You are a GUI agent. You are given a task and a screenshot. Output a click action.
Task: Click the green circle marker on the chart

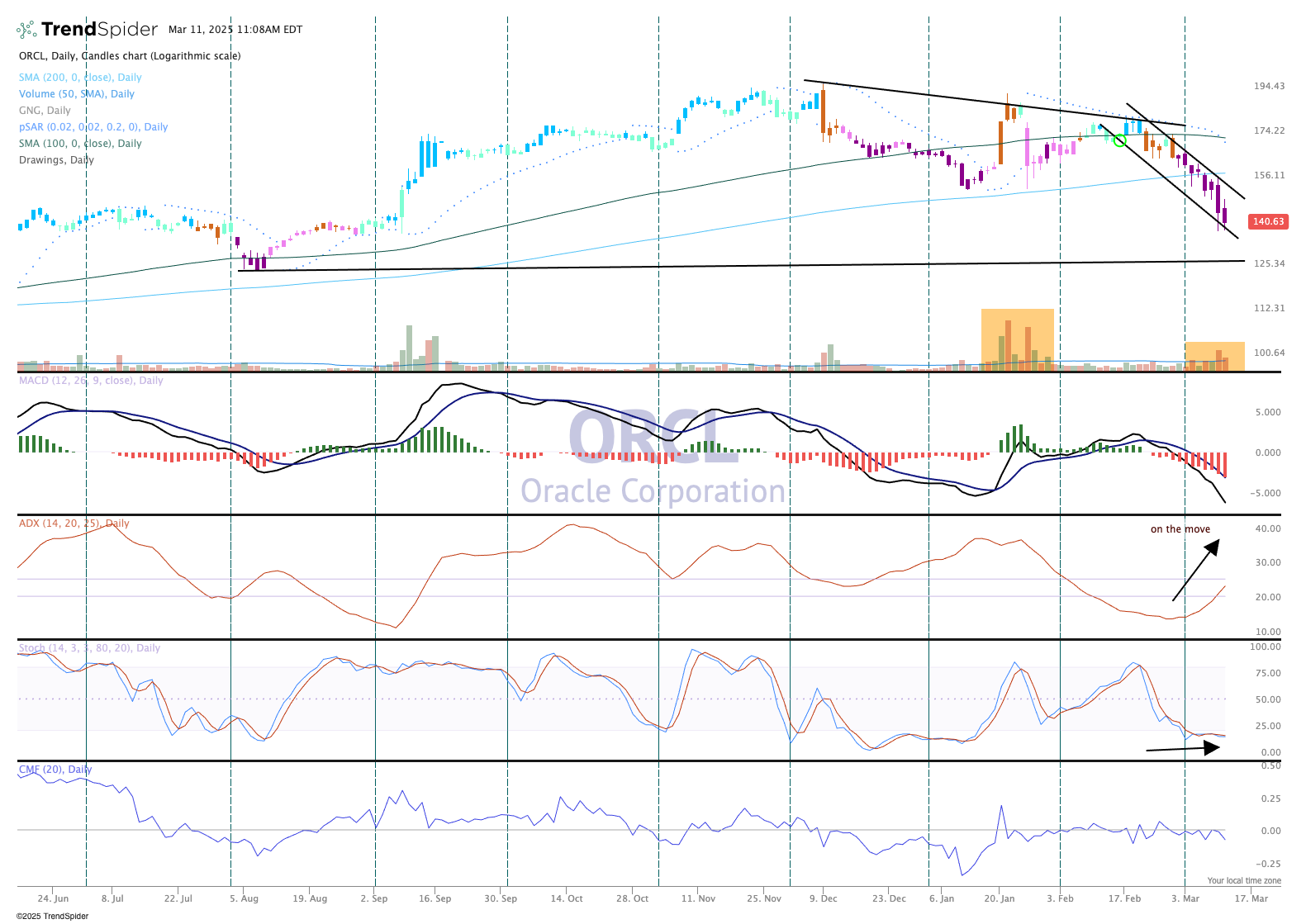click(1119, 140)
